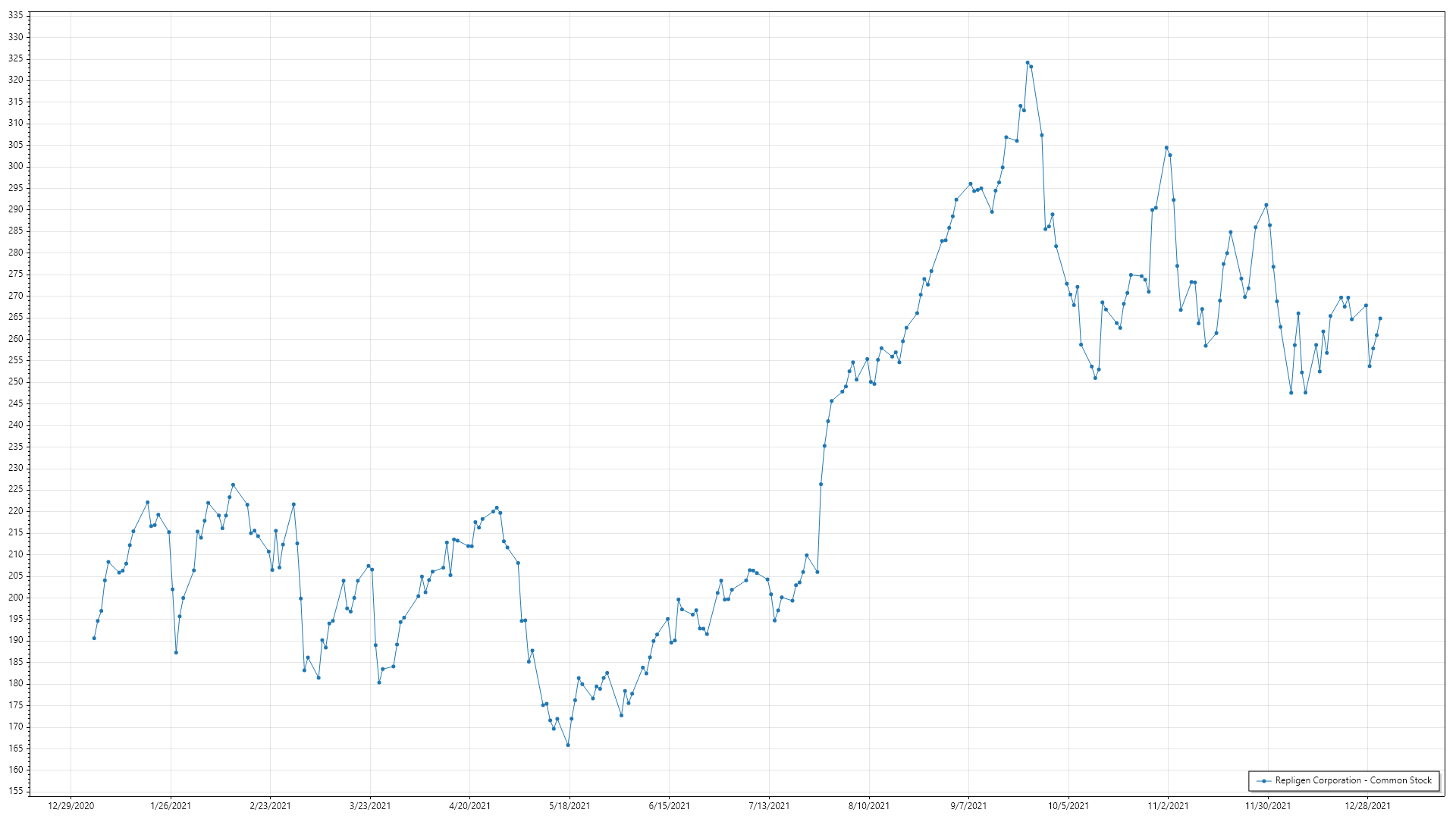Click the legend line marker icon

[x=1263, y=781]
